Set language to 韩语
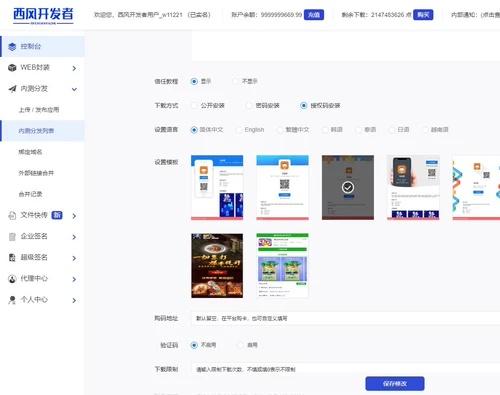 [x=325, y=130]
